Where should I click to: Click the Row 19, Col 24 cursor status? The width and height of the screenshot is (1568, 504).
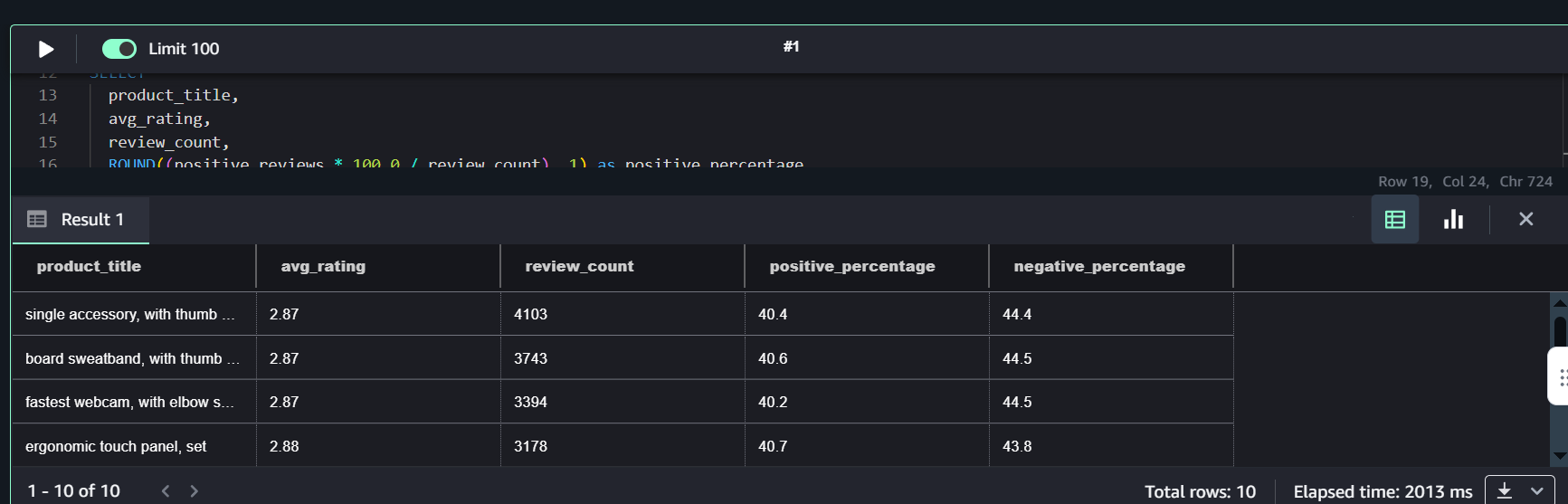click(x=1465, y=181)
